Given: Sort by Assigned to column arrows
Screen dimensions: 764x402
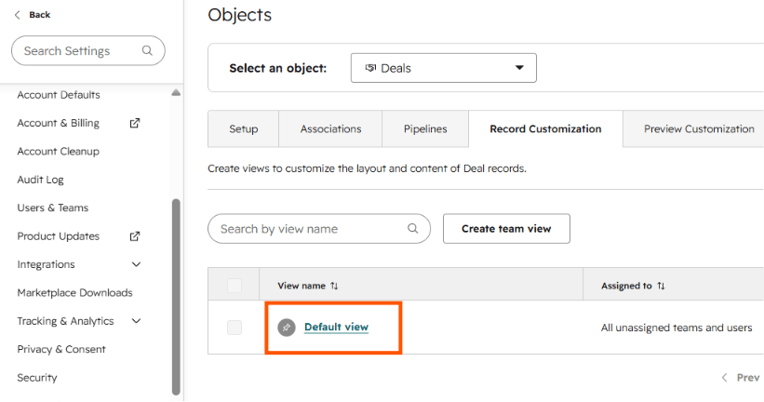Looking at the screenshot, I should pyautogui.click(x=661, y=286).
